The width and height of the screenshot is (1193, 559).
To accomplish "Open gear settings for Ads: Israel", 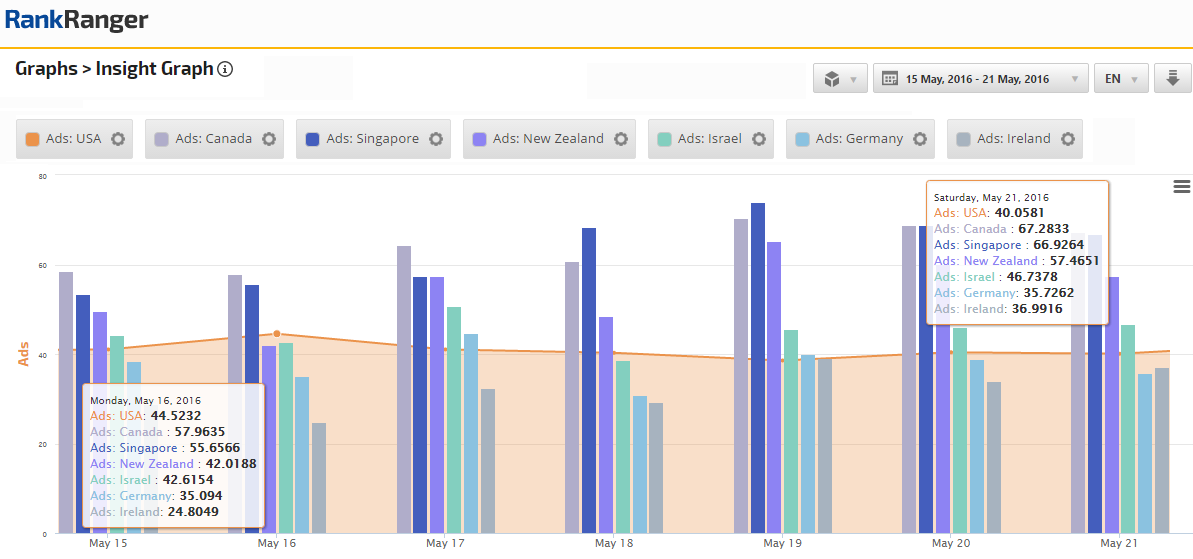I will pos(758,139).
